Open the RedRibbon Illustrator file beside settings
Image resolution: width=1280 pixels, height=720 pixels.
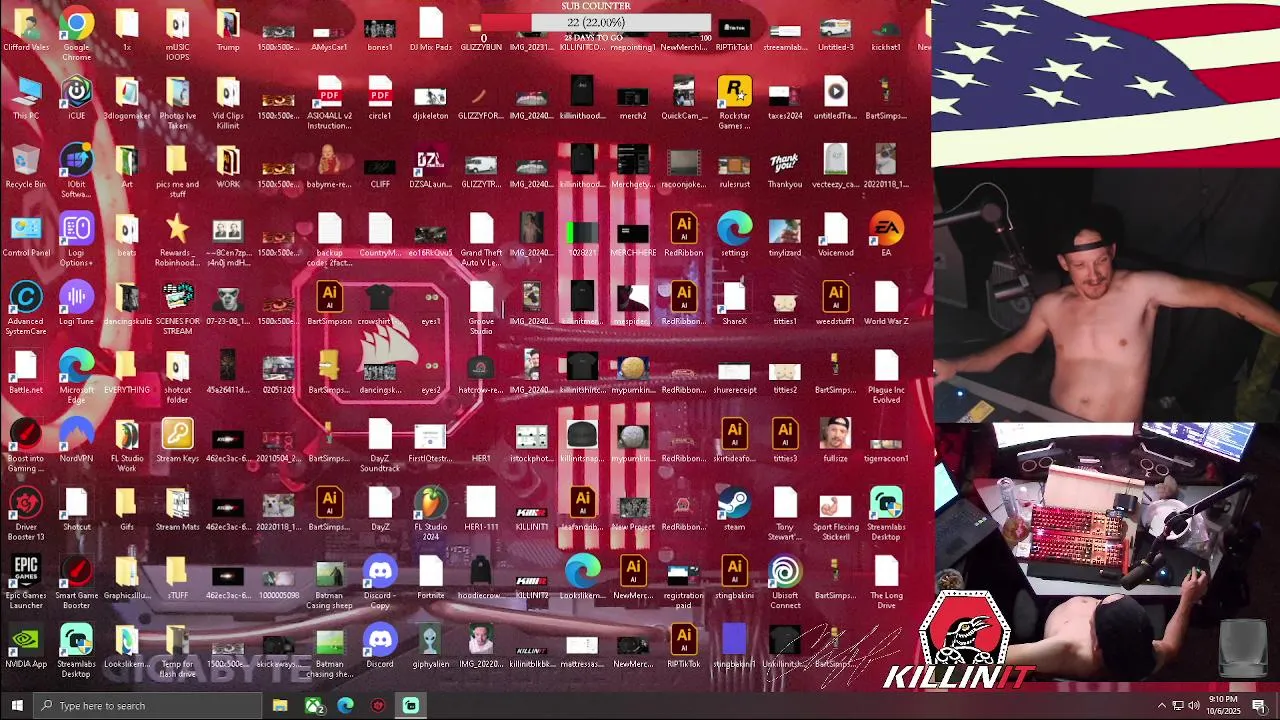tap(683, 229)
